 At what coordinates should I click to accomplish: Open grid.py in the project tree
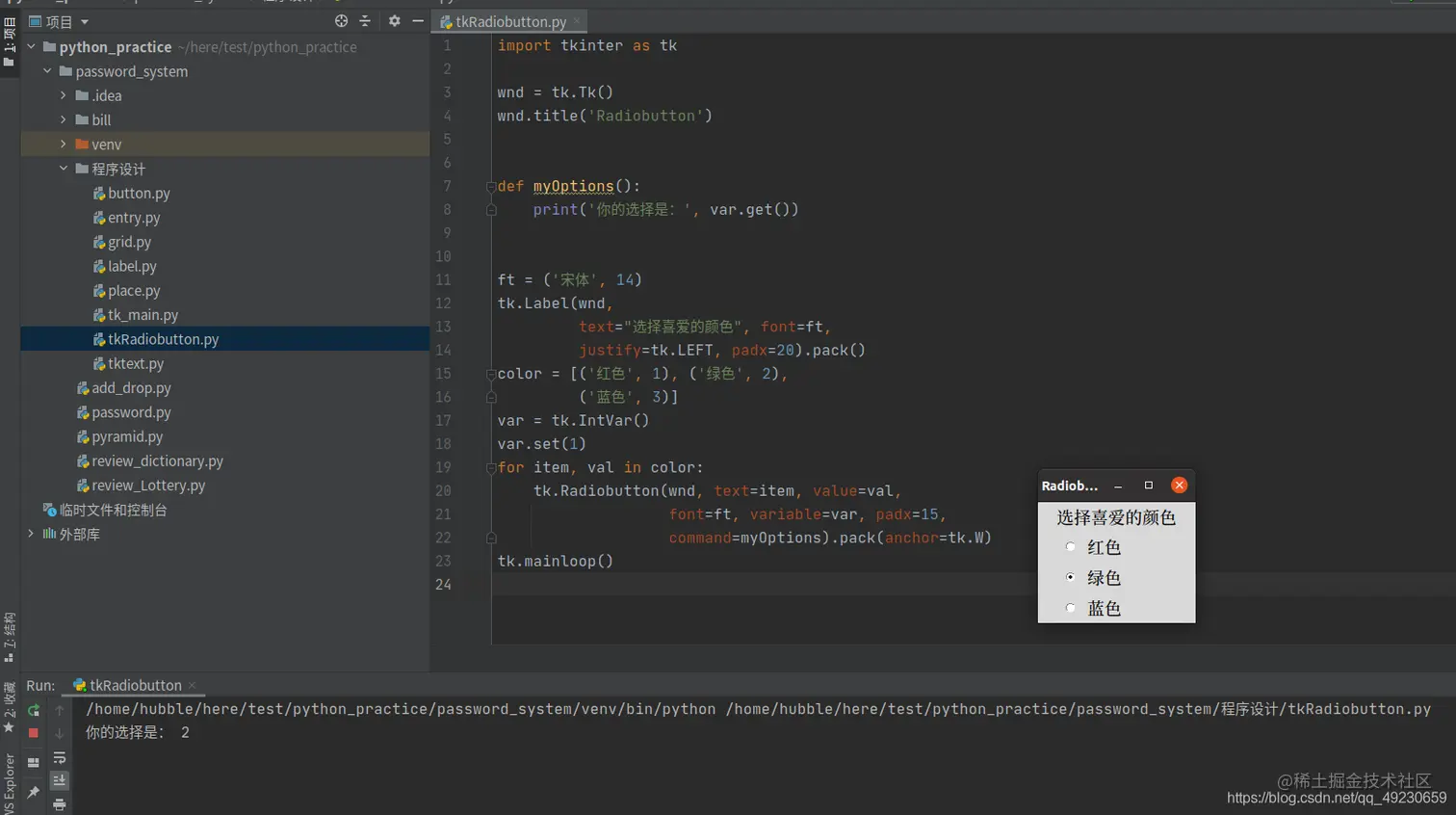click(x=129, y=242)
